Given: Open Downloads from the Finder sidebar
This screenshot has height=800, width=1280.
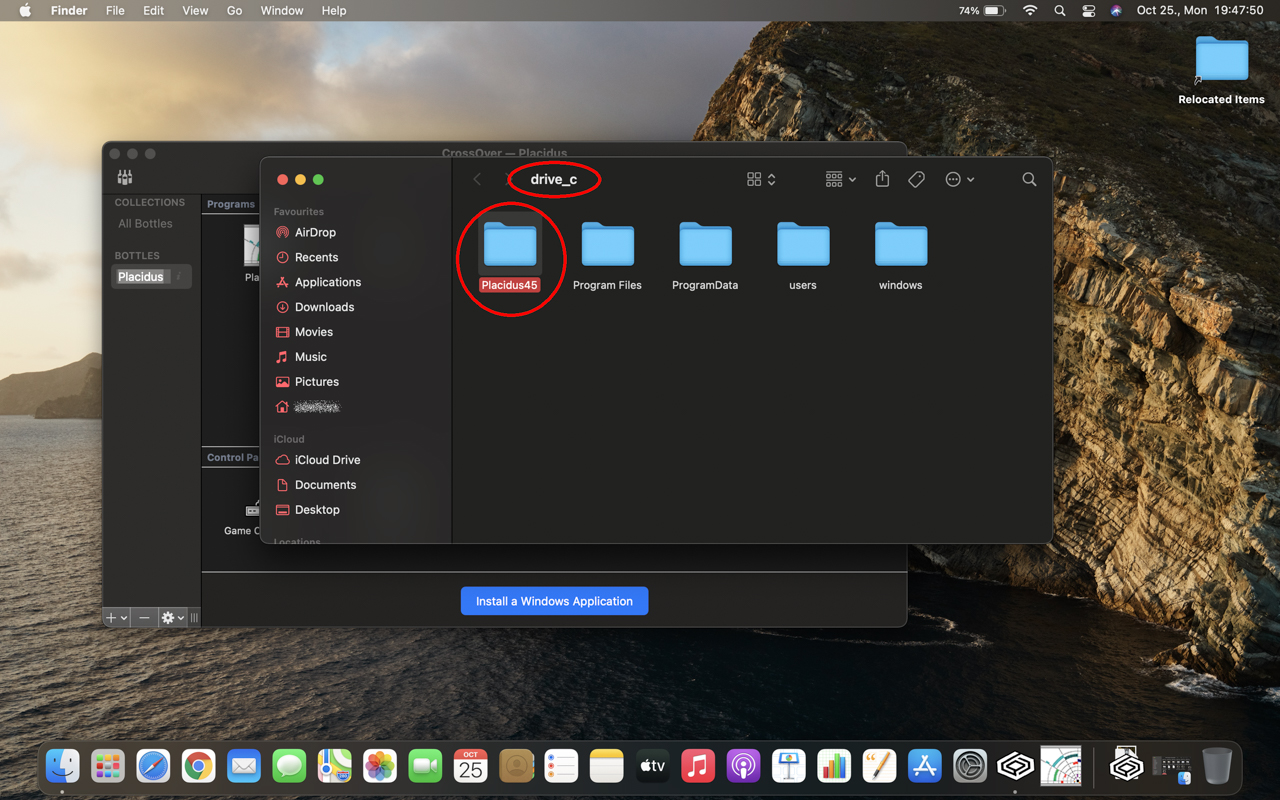Looking at the screenshot, I should pyautogui.click(x=314, y=307).
